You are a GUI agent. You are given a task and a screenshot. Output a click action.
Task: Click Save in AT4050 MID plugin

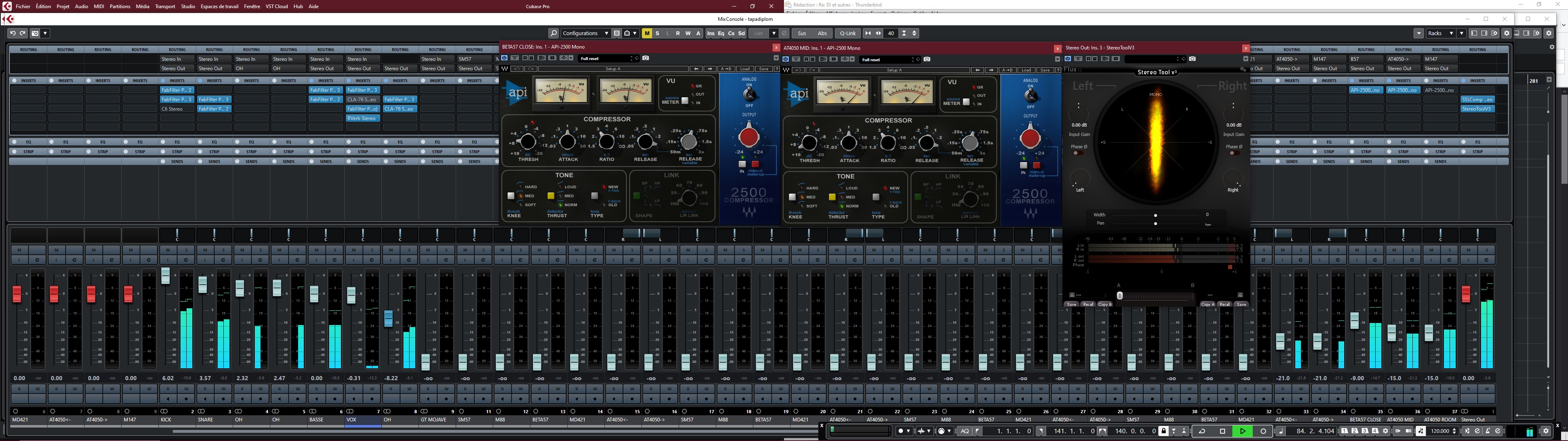(1045, 70)
